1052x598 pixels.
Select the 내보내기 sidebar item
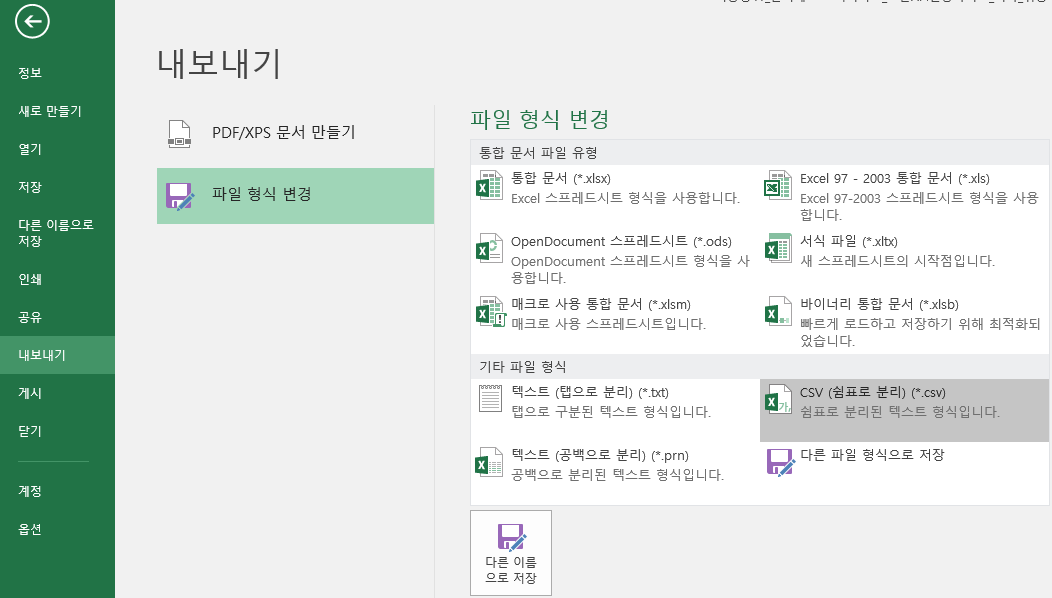point(57,355)
